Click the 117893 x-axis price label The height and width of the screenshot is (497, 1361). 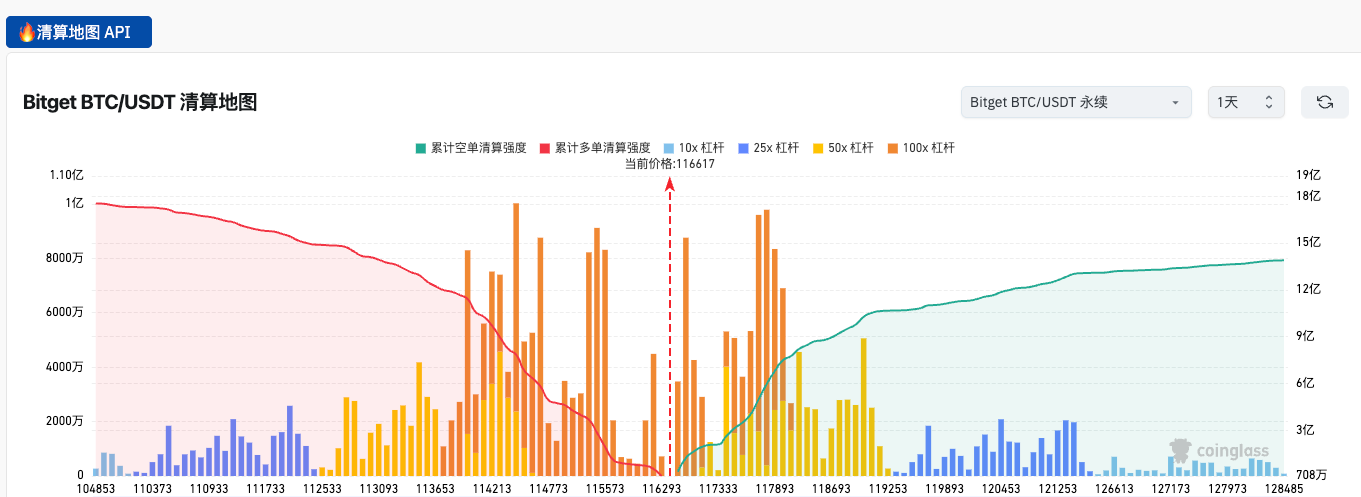point(774,489)
